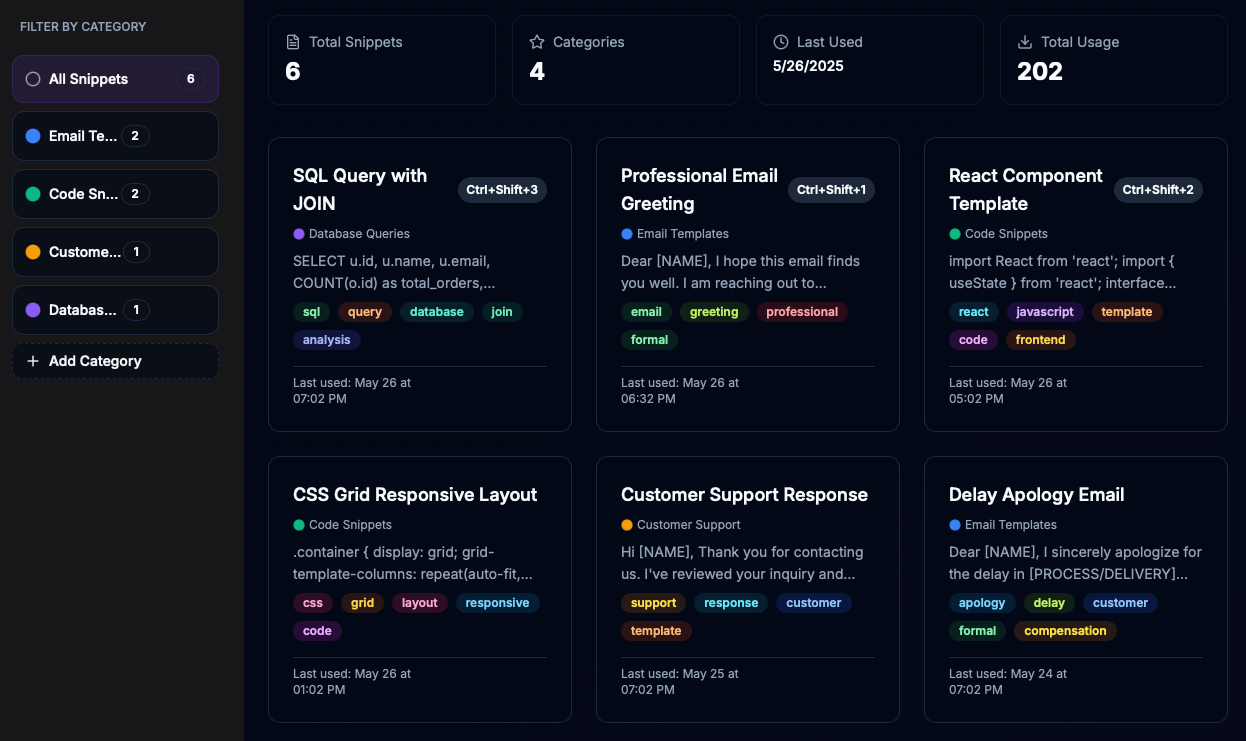Click the Ctrl+Shift+2 shortcut badge

coord(1158,189)
